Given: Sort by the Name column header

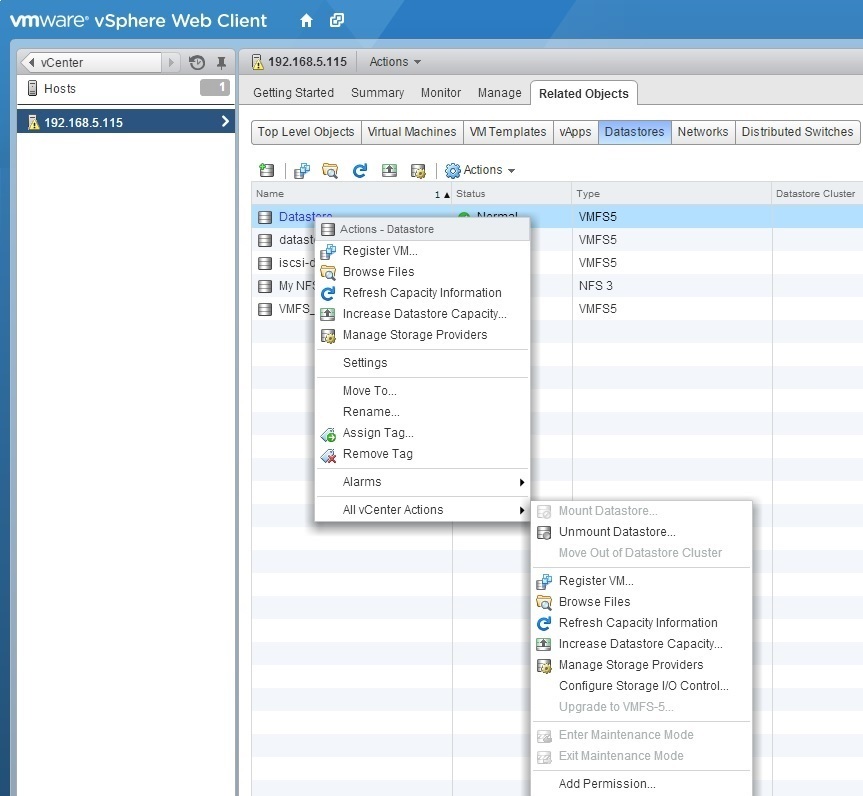Looking at the screenshot, I should click(x=351, y=194).
